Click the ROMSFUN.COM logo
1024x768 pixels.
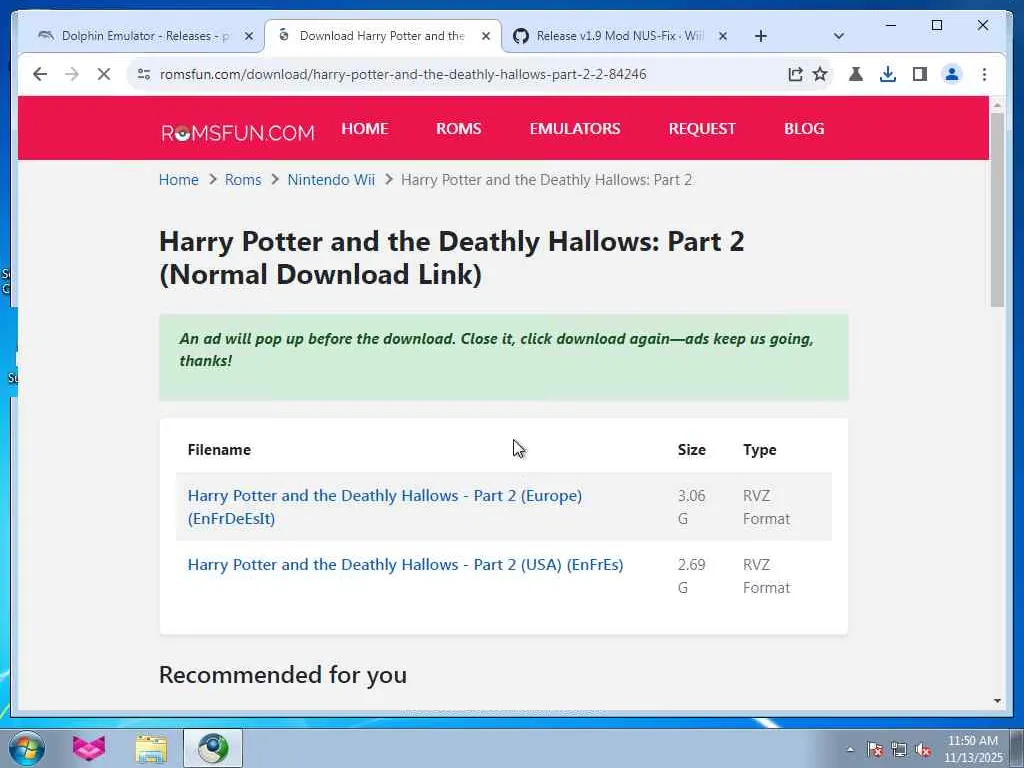coord(238,133)
